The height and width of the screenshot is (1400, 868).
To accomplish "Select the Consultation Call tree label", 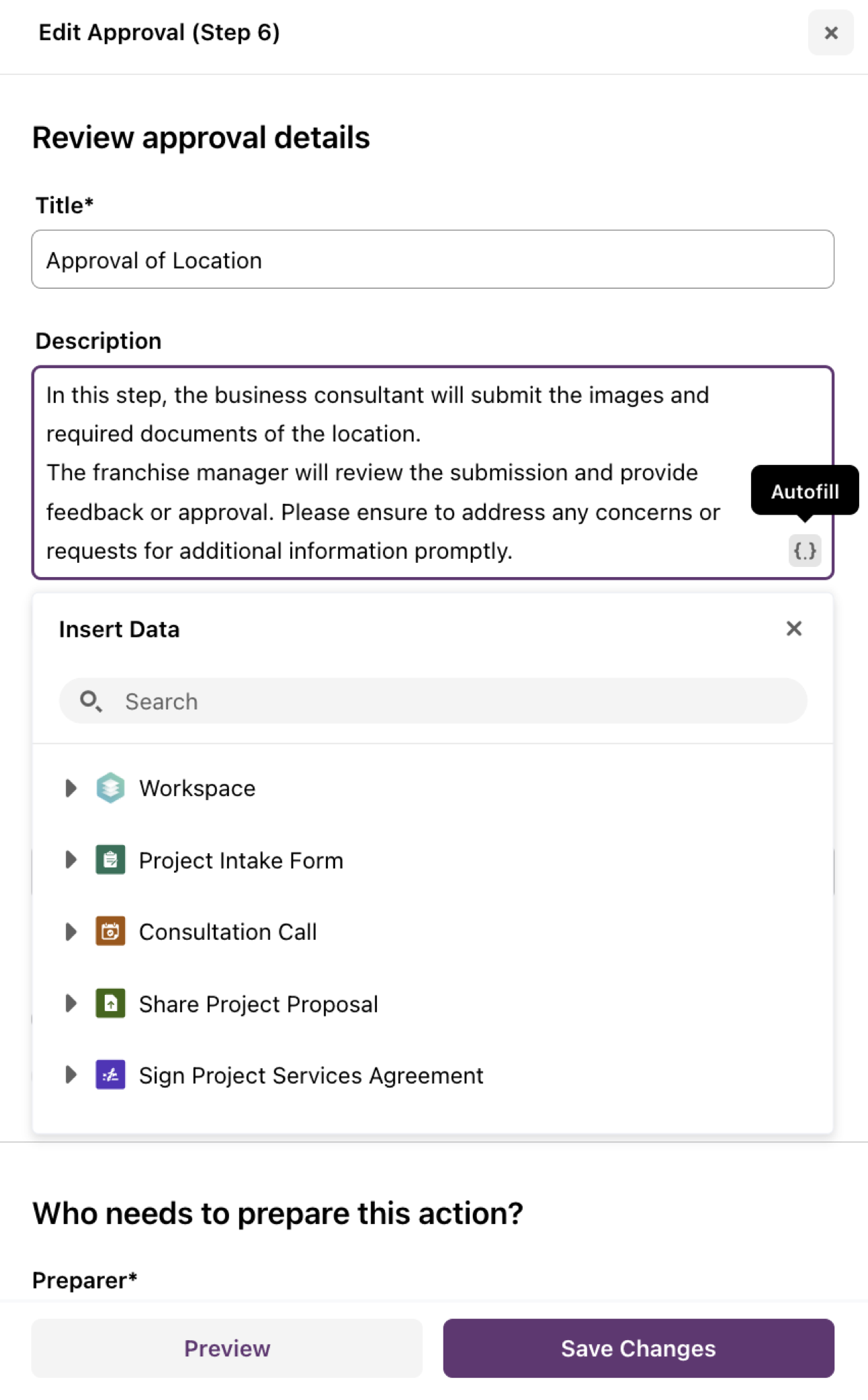I will click(228, 932).
